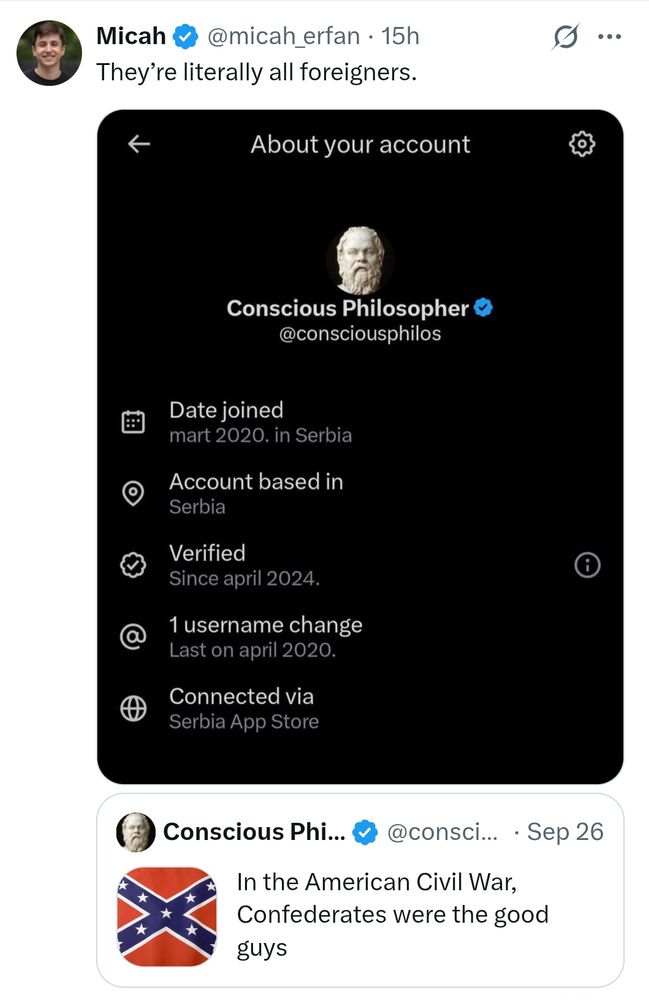Click the location pin icon
Viewport: 649px width, 1000px height.
pyautogui.click(x=133, y=494)
